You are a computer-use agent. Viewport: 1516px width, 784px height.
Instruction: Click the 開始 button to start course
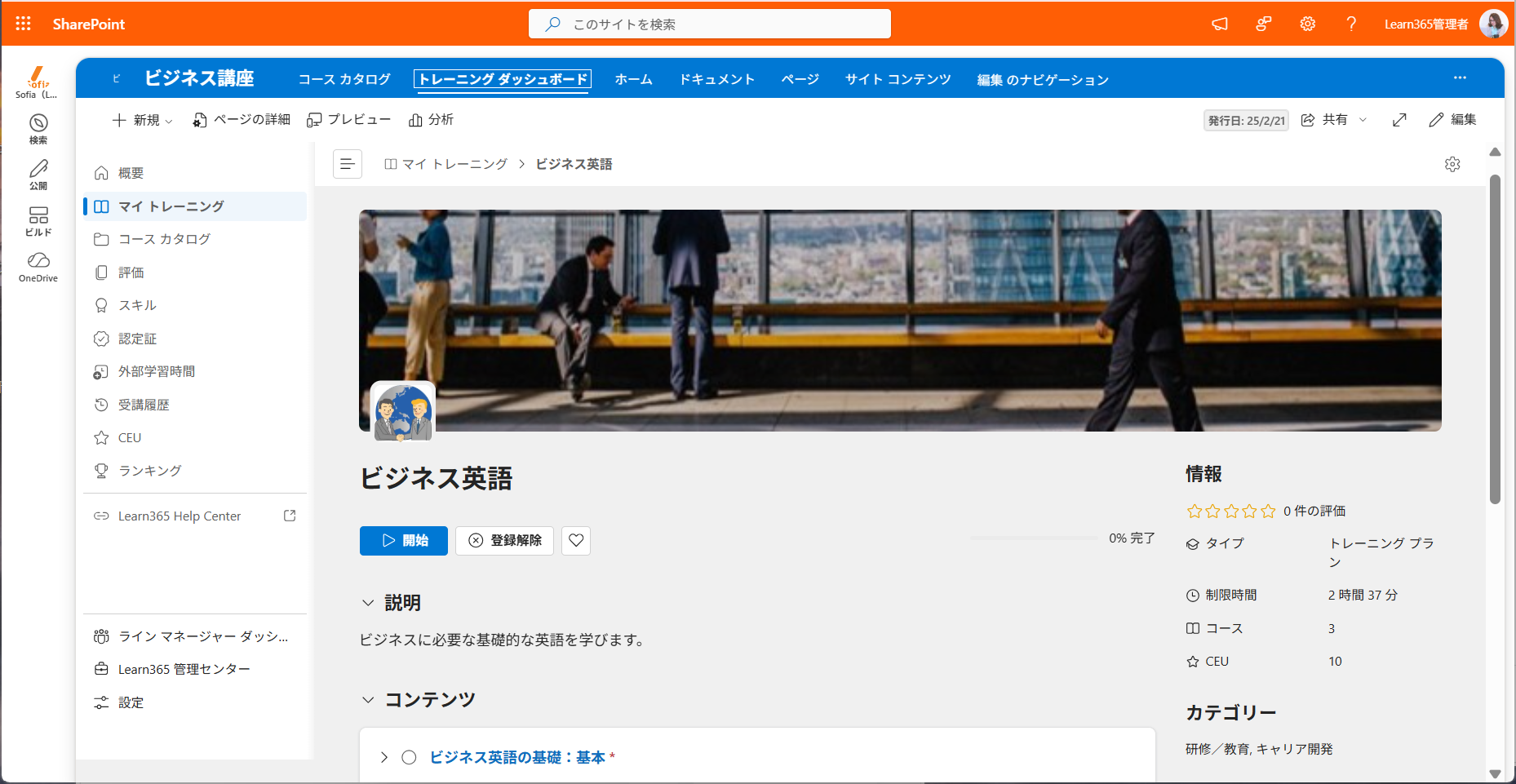(404, 540)
